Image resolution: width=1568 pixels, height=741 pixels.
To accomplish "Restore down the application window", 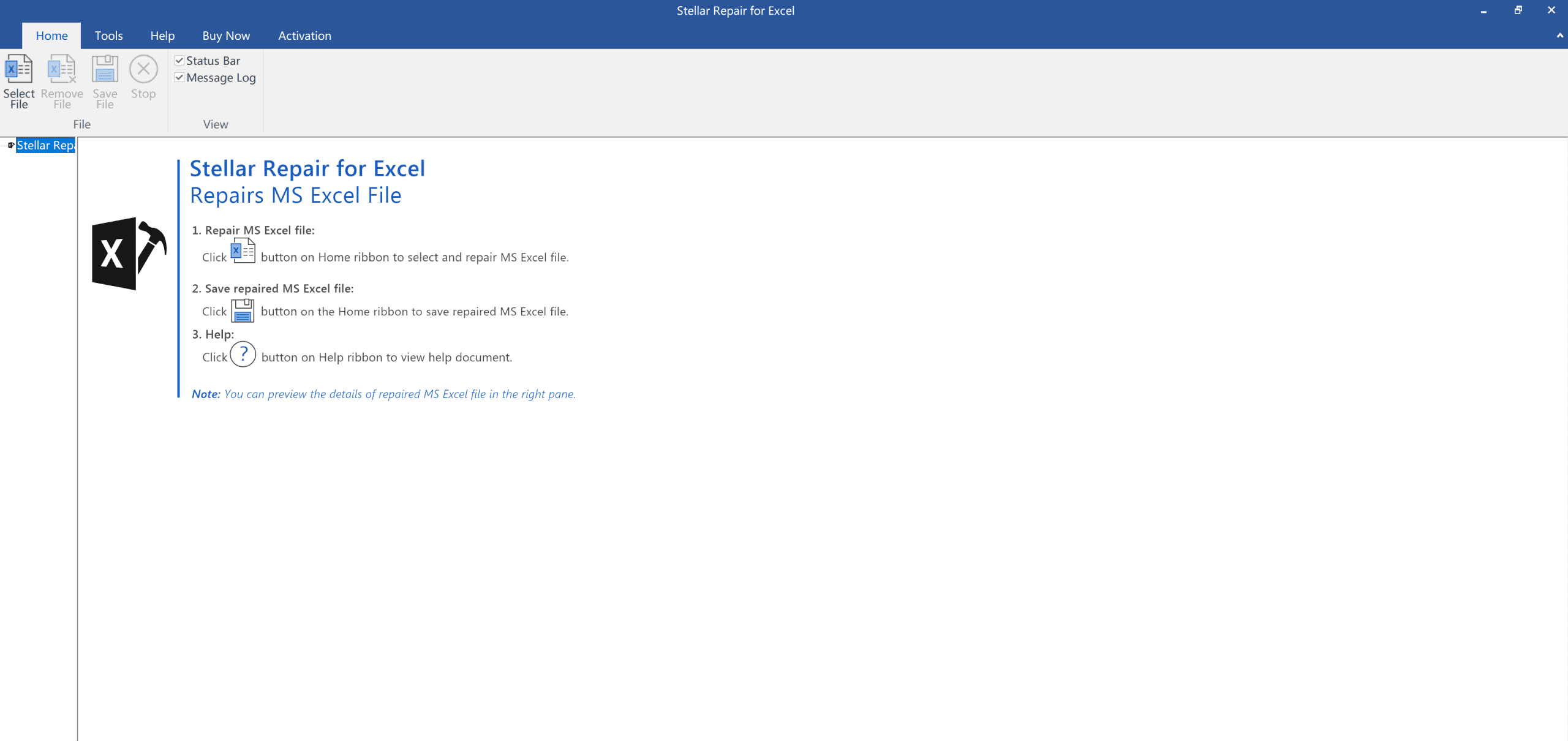I will click(1518, 10).
